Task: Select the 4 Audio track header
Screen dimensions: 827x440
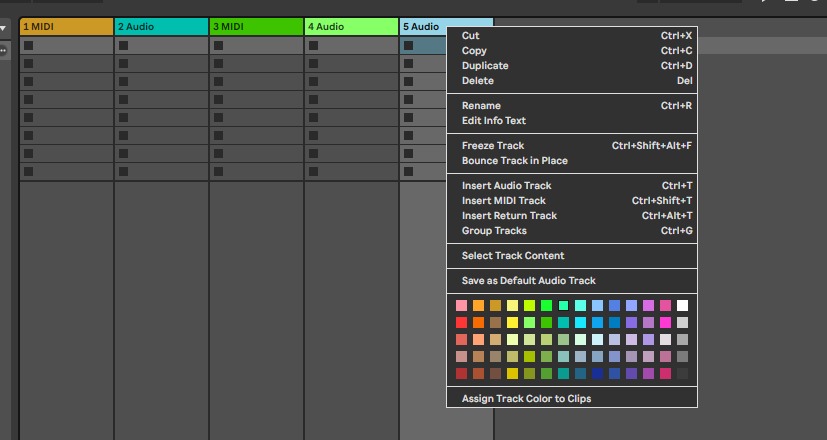Action: (351, 26)
